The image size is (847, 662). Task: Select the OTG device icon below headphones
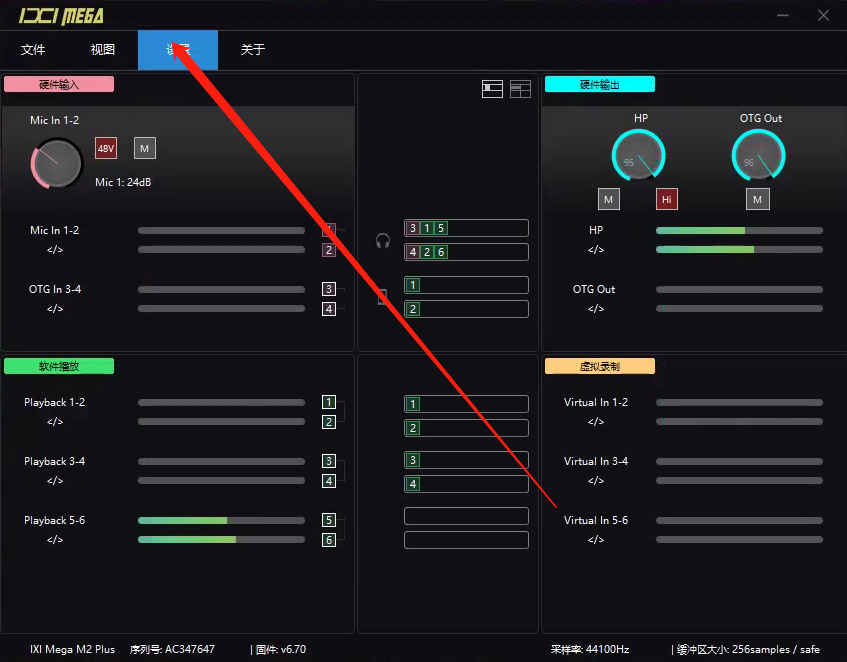(x=382, y=297)
